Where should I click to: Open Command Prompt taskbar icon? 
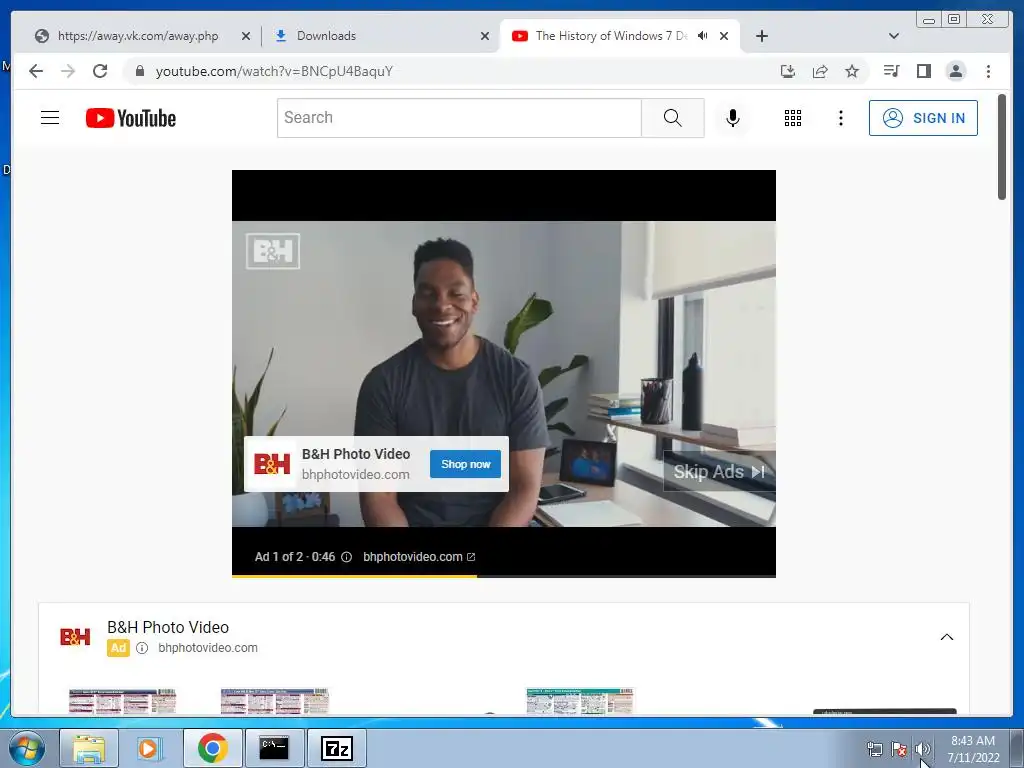pos(274,748)
